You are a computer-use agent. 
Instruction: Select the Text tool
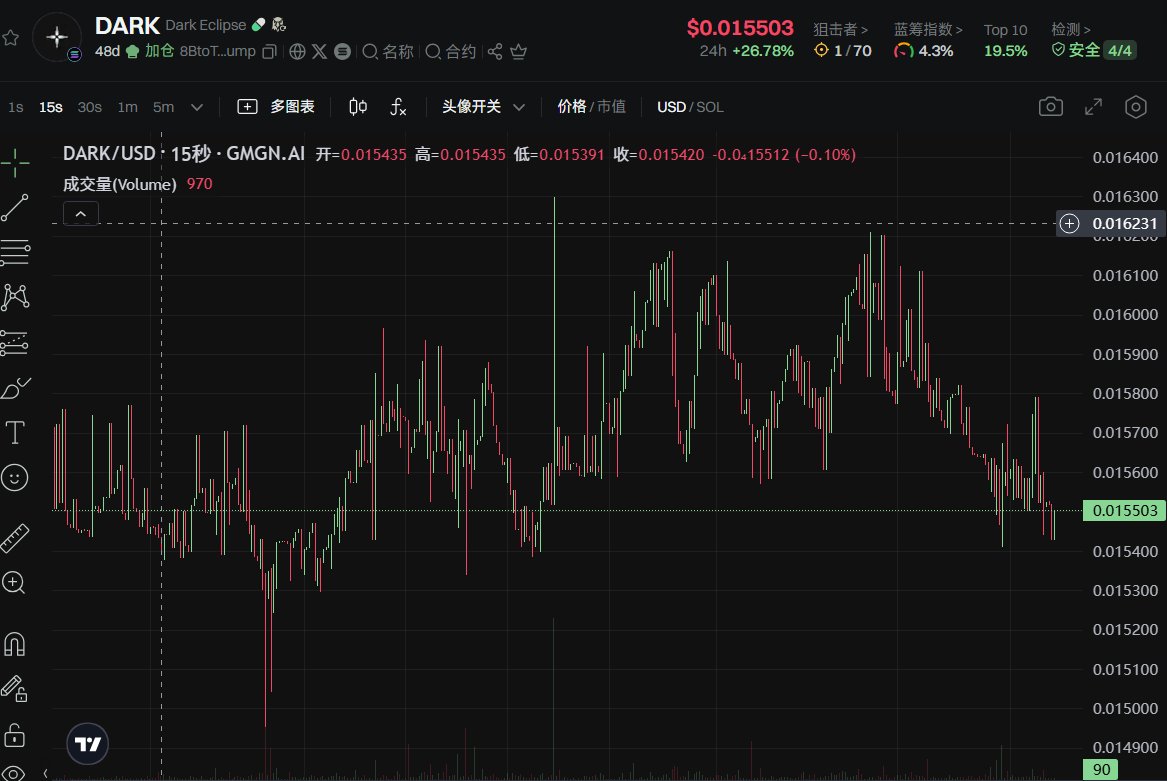click(x=15, y=433)
